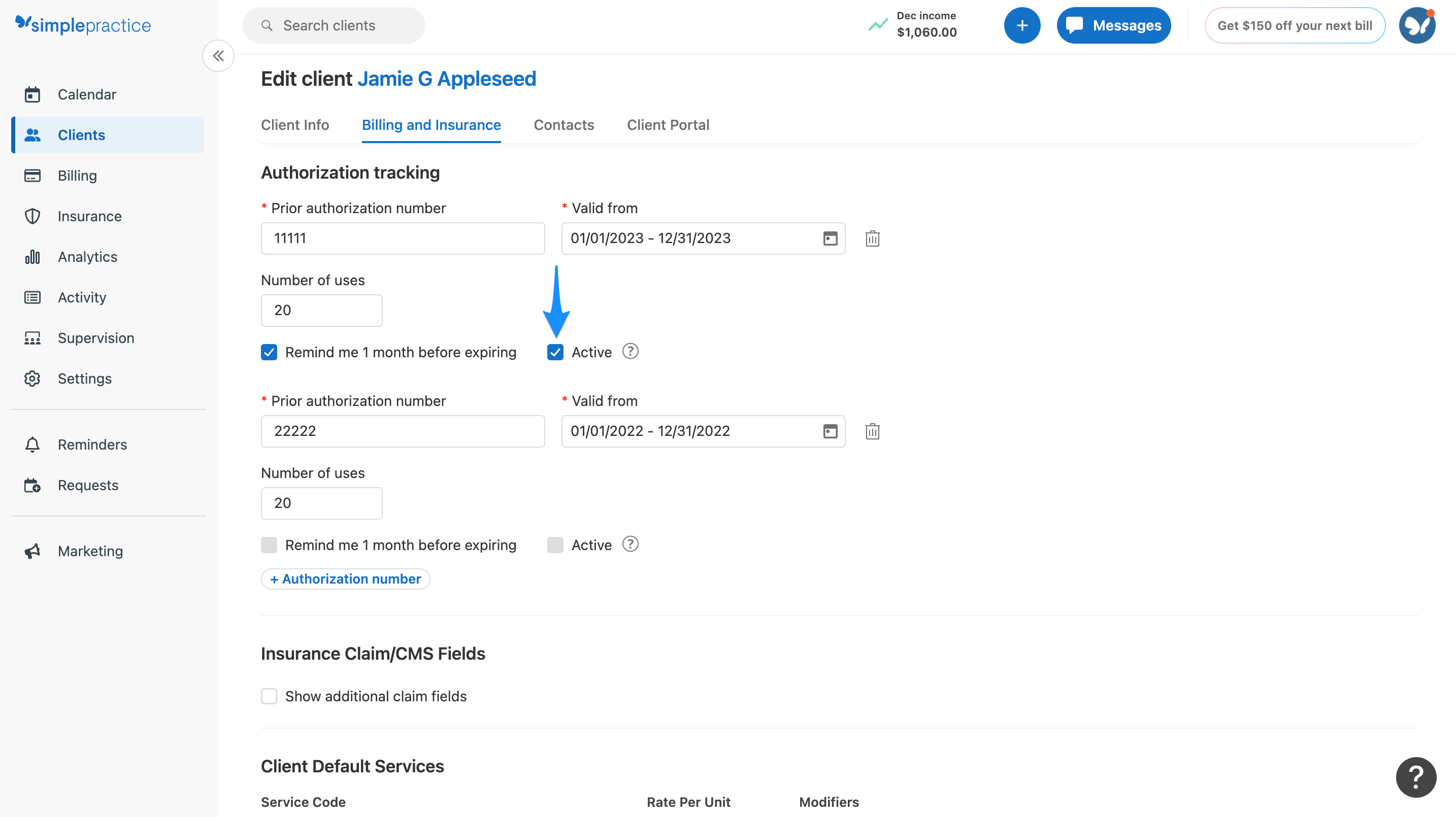
Task: Add a new Authorization number
Action: 345,578
